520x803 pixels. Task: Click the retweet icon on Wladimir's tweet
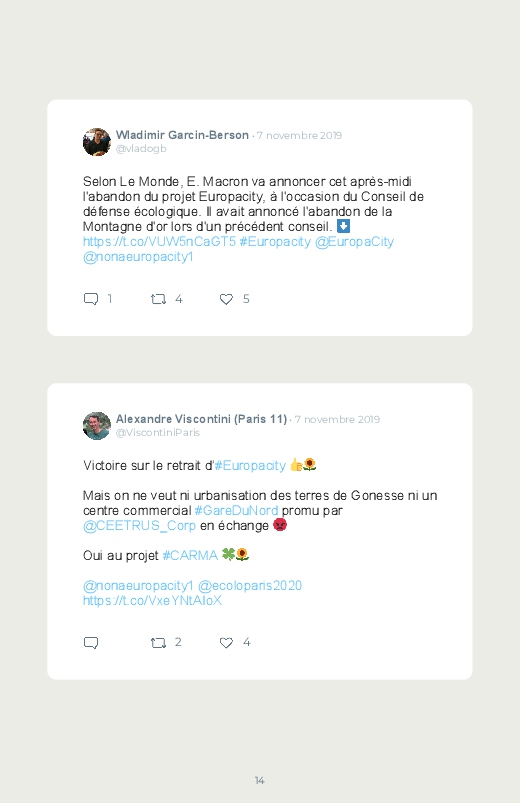click(158, 299)
